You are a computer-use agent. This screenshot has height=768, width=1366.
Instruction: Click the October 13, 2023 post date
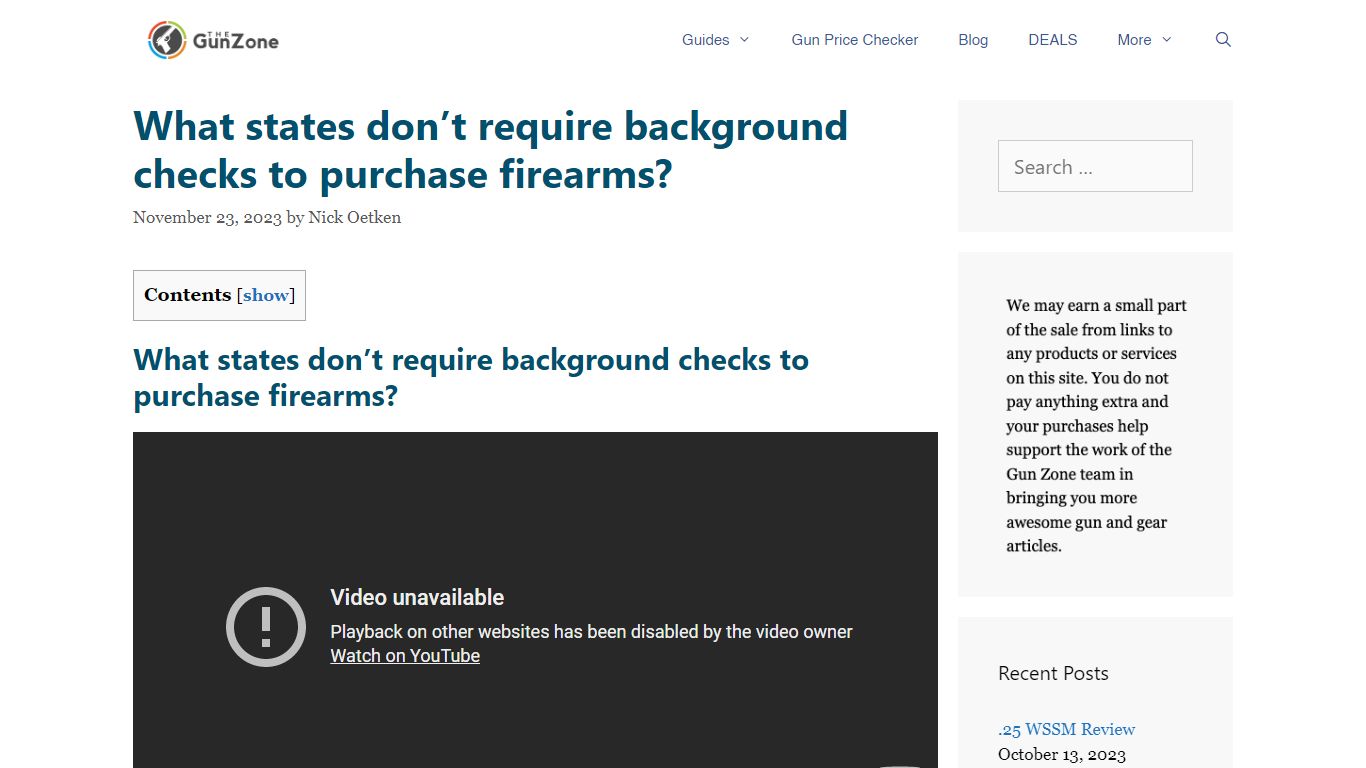1062,755
